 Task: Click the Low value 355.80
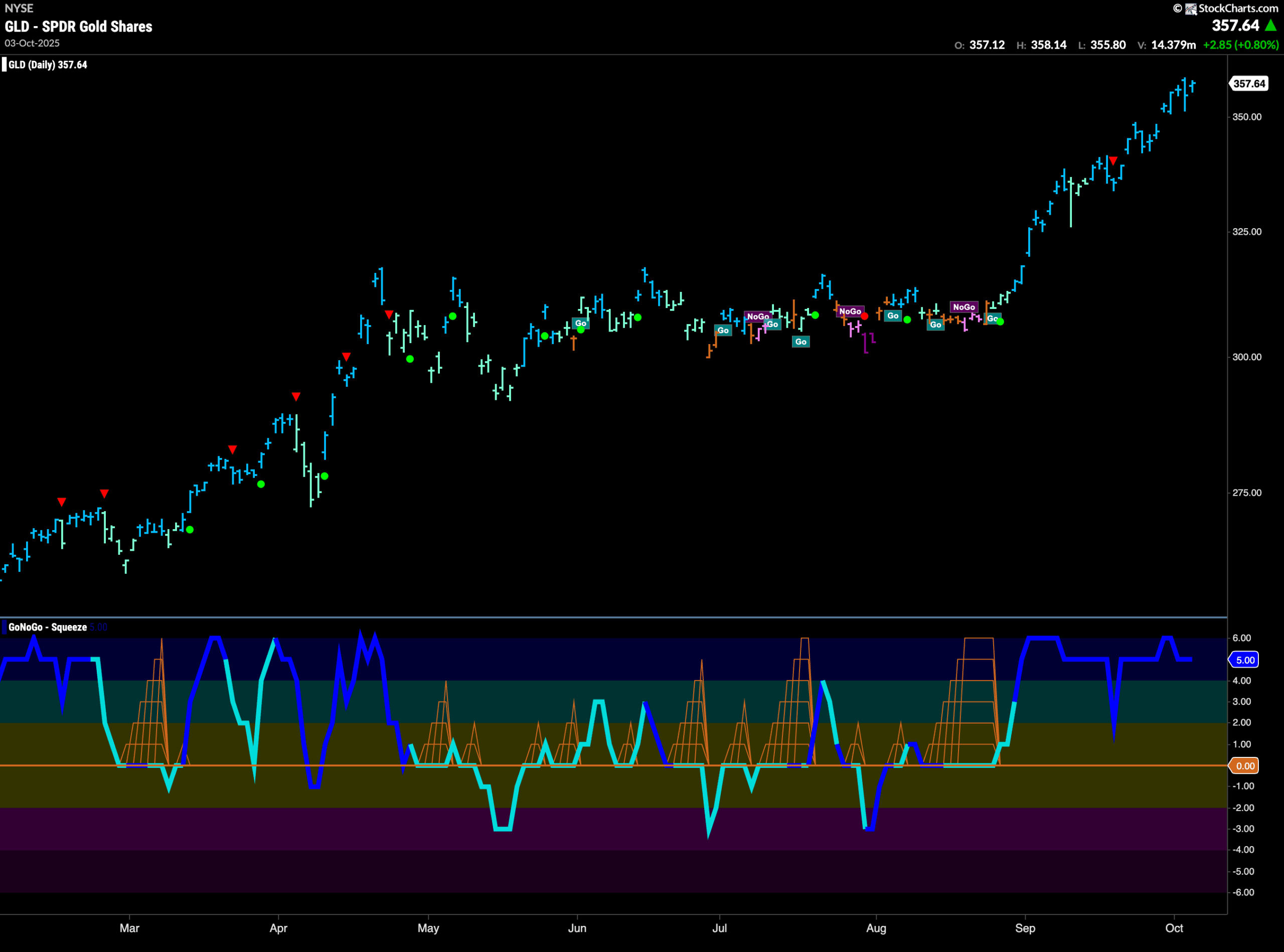[x=1107, y=45]
